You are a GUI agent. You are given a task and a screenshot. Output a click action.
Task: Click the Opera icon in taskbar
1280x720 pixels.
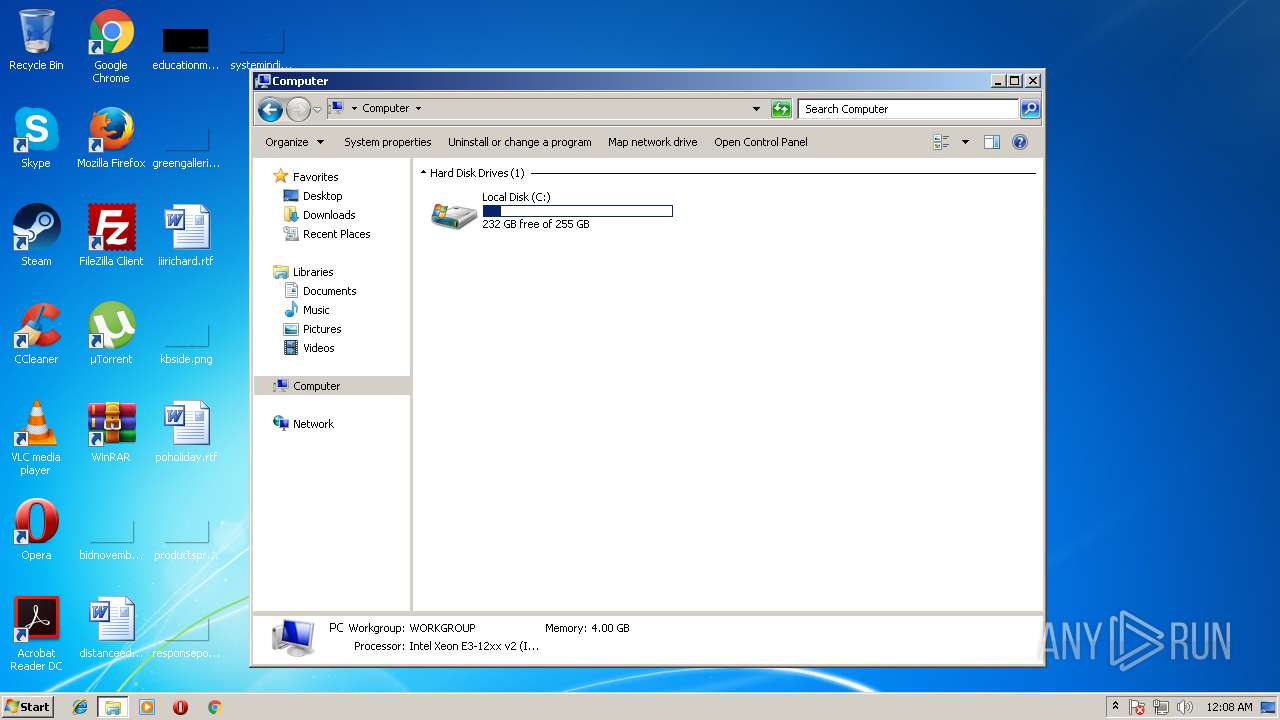(x=181, y=707)
